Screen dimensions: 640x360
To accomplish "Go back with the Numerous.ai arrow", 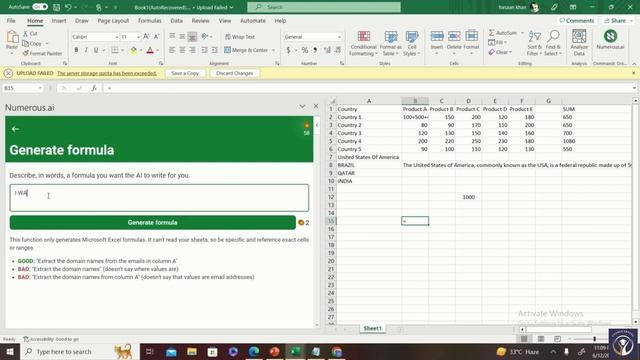I will tap(16, 129).
